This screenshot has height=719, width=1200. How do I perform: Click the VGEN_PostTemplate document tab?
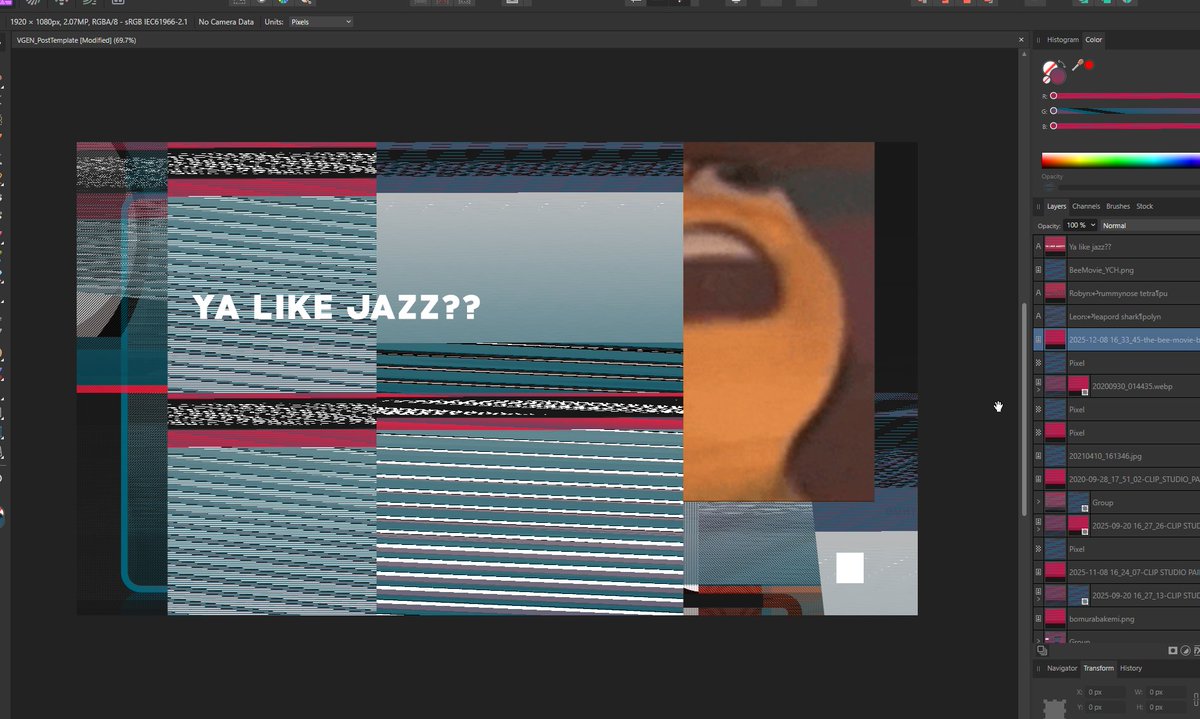pos(77,40)
